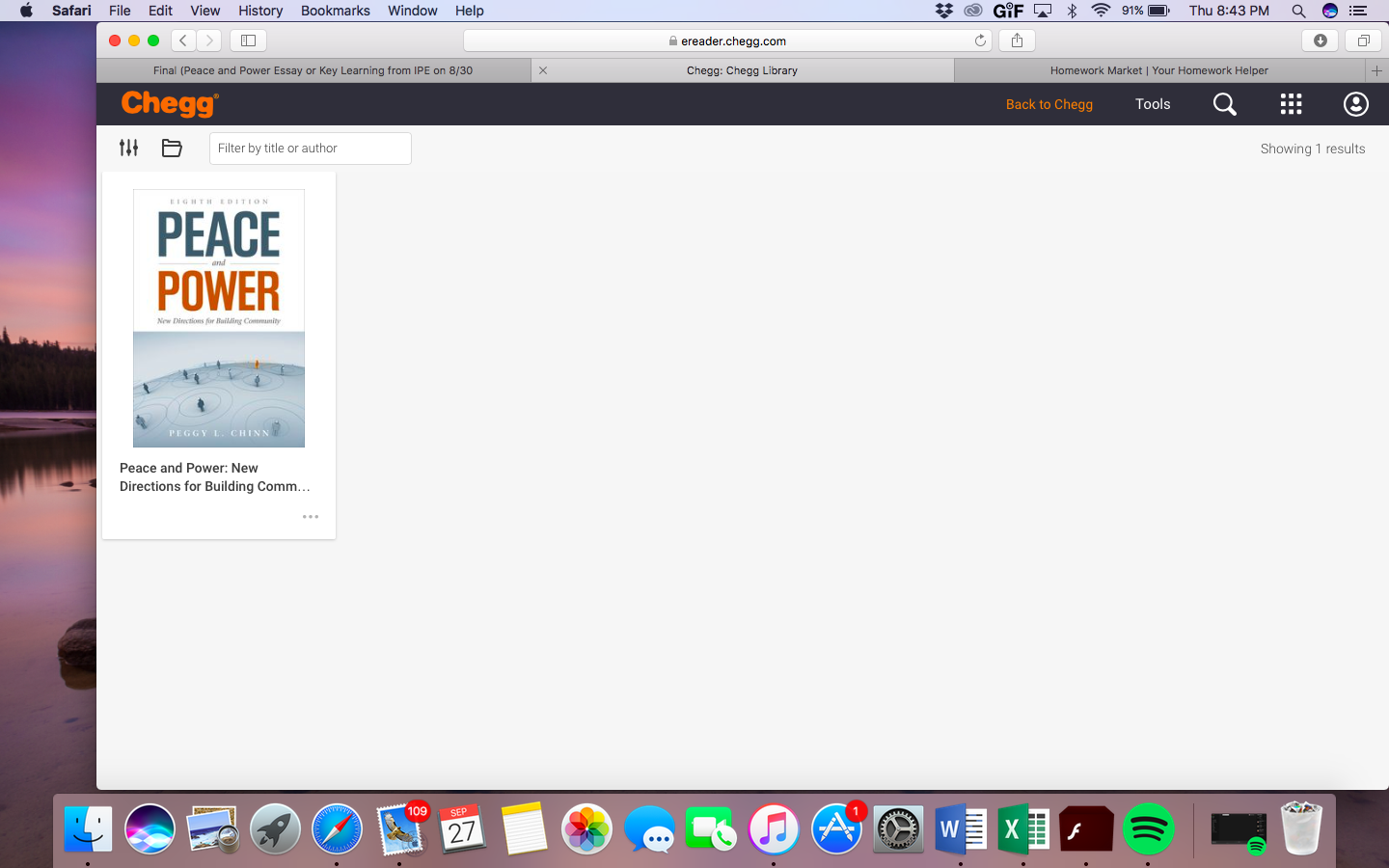
Task: Go to the Chegg logo home
Action: 170,103
